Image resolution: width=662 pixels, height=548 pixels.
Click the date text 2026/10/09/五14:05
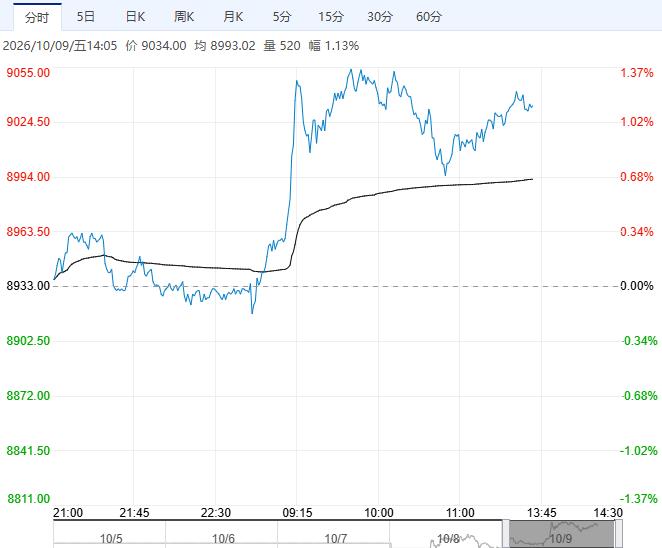click(60, 46)
